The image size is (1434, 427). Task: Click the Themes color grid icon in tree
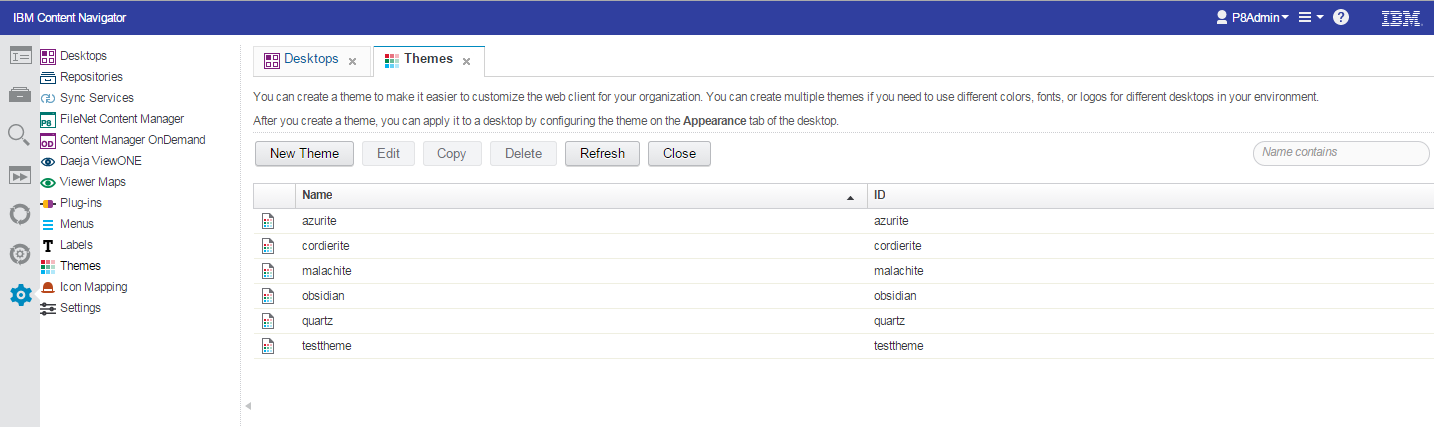pyautogui.click(x=48, y=266)
